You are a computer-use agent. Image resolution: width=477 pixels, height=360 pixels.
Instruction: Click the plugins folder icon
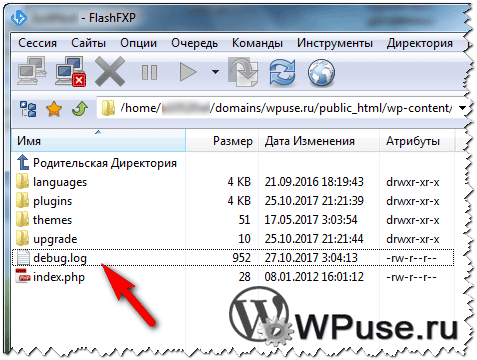22,200
